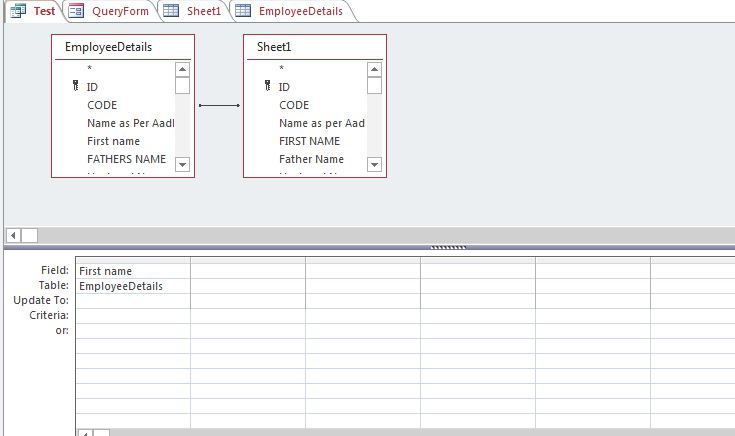
Task: Click Field cell in second grid column
Action: click(248, 271)
